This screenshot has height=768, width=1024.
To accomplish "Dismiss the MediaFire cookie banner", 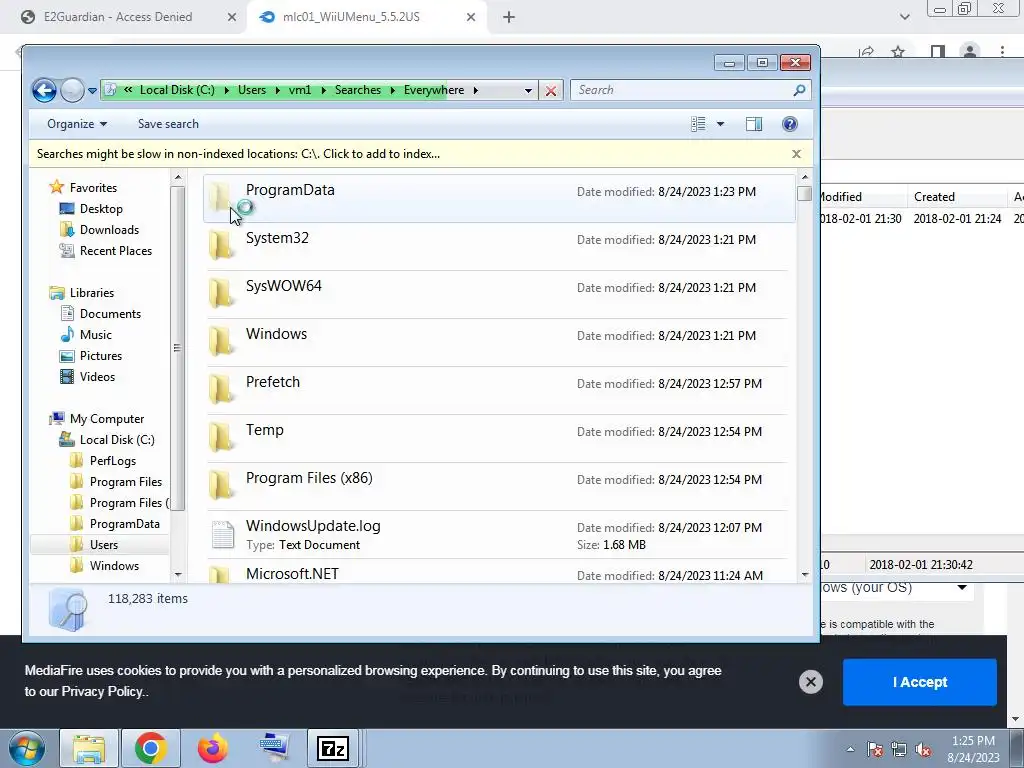I will coord(810,682).
